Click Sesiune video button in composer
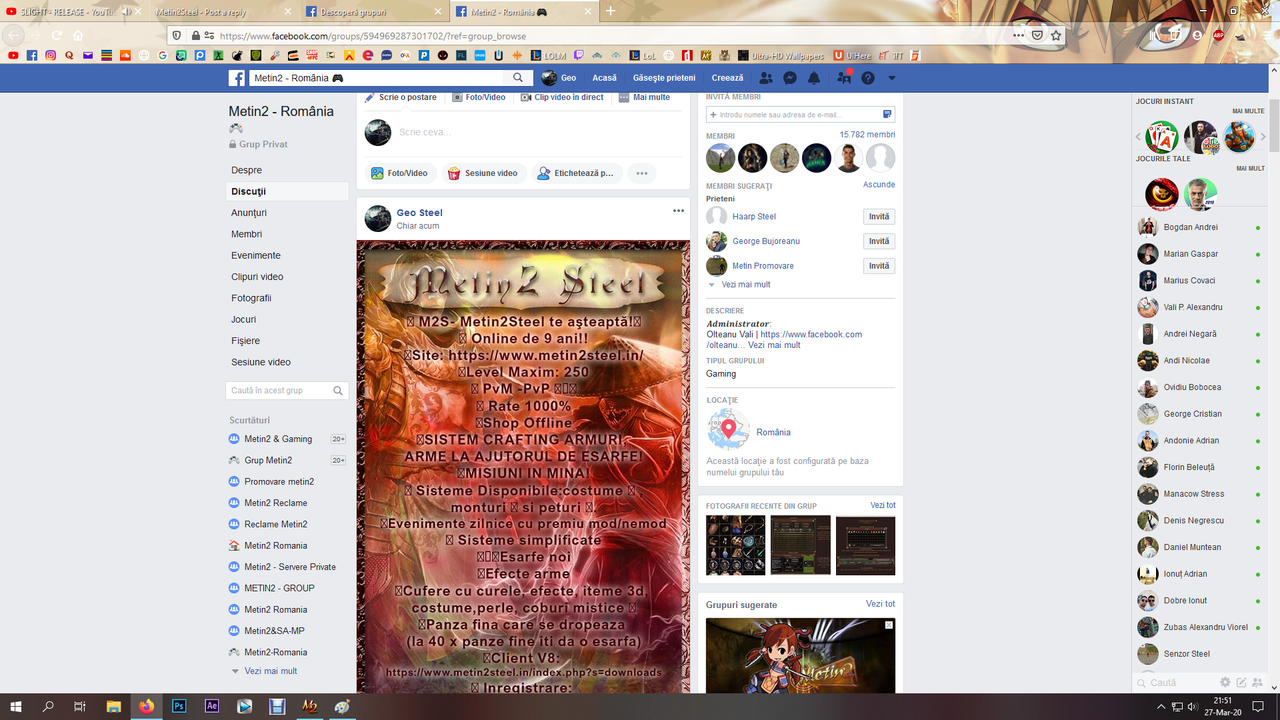This screenshot has height=720, width=1280. coord(482,173)
